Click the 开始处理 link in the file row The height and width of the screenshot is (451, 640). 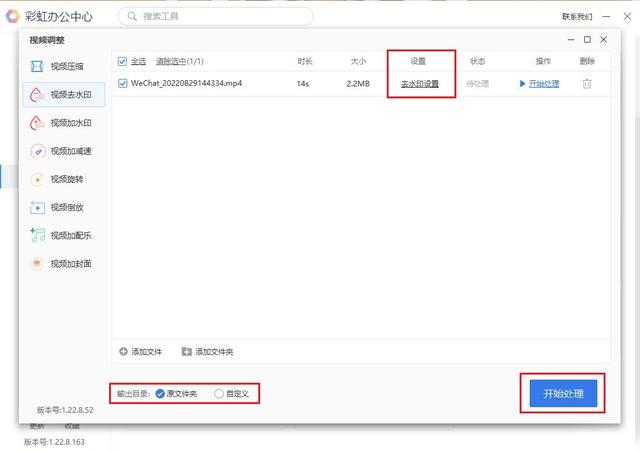point(544,84)
